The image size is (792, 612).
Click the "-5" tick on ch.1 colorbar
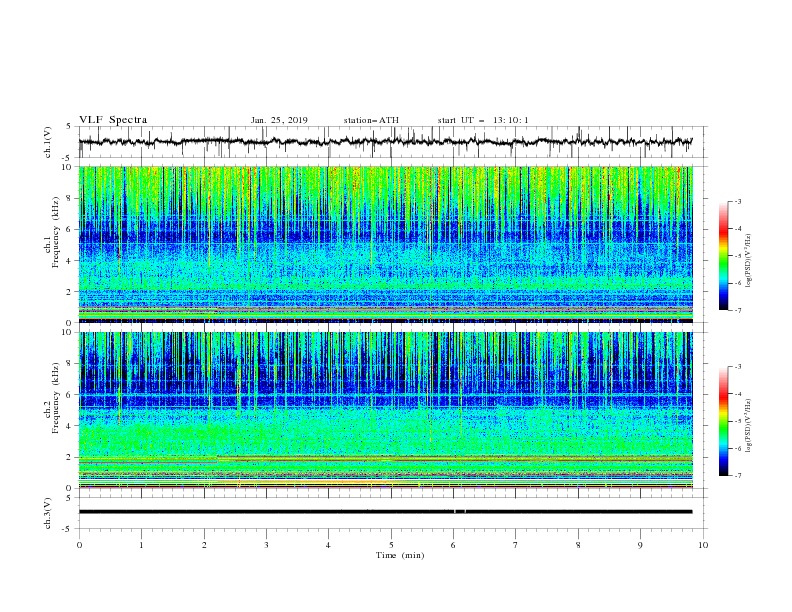(x=737, y=256)
